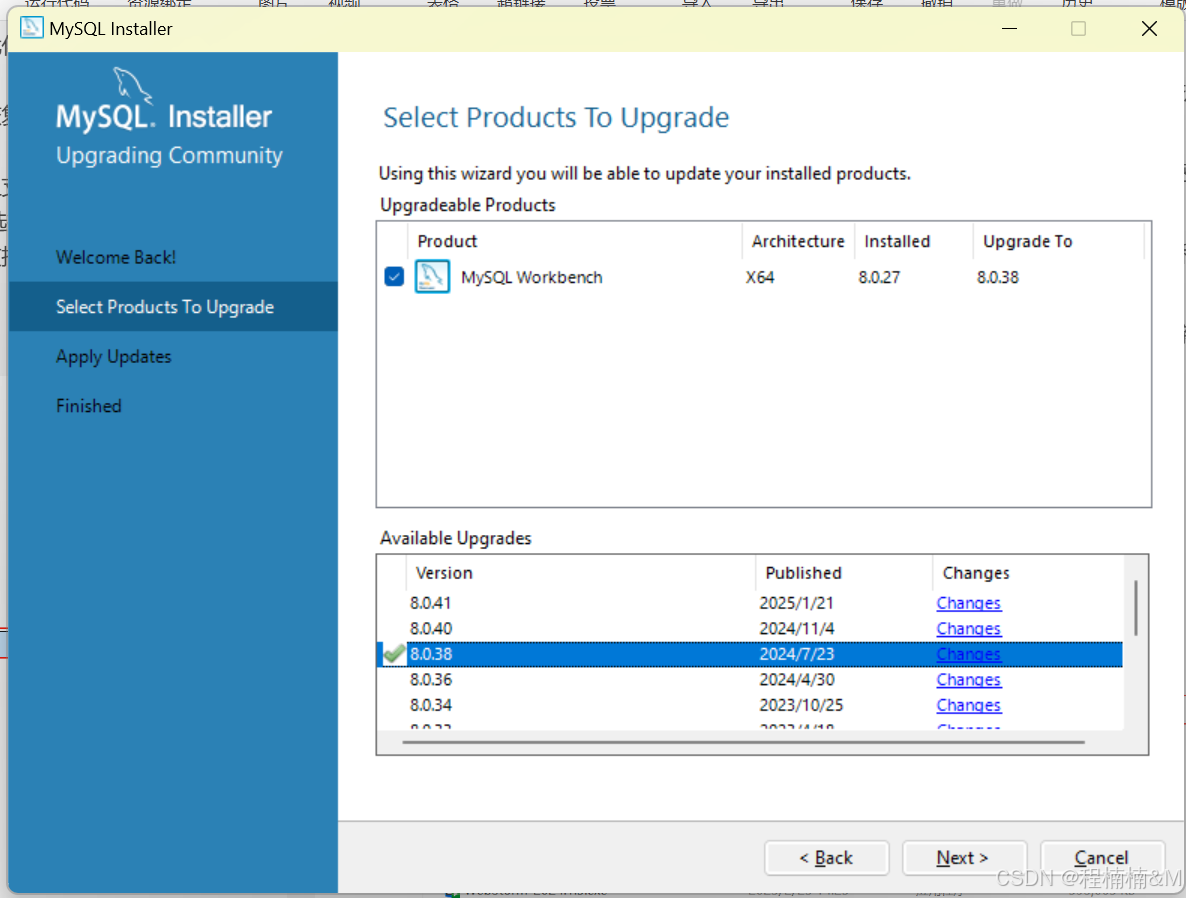Click the published date 2024/11/4
This screenshot has width=1186, height=898.
coord(796,629)
